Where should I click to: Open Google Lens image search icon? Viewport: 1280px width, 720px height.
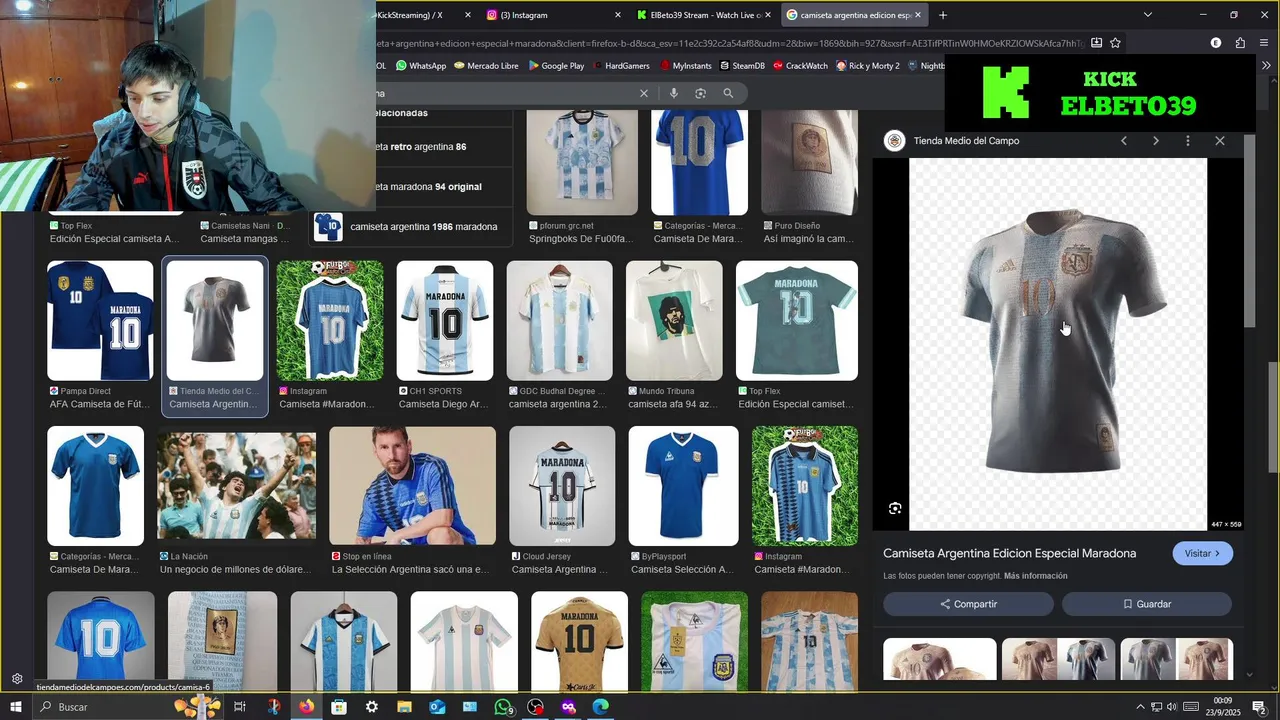click(x=701, y=93)
